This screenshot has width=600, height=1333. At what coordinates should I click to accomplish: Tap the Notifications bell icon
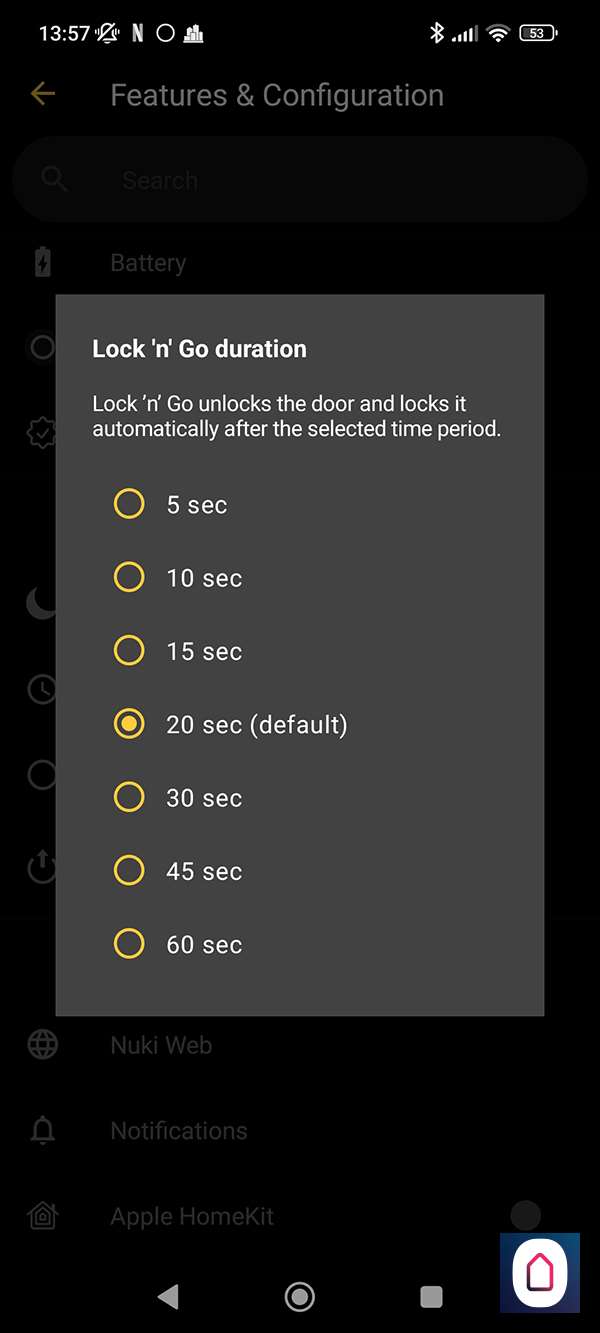tap(42, 1131)
